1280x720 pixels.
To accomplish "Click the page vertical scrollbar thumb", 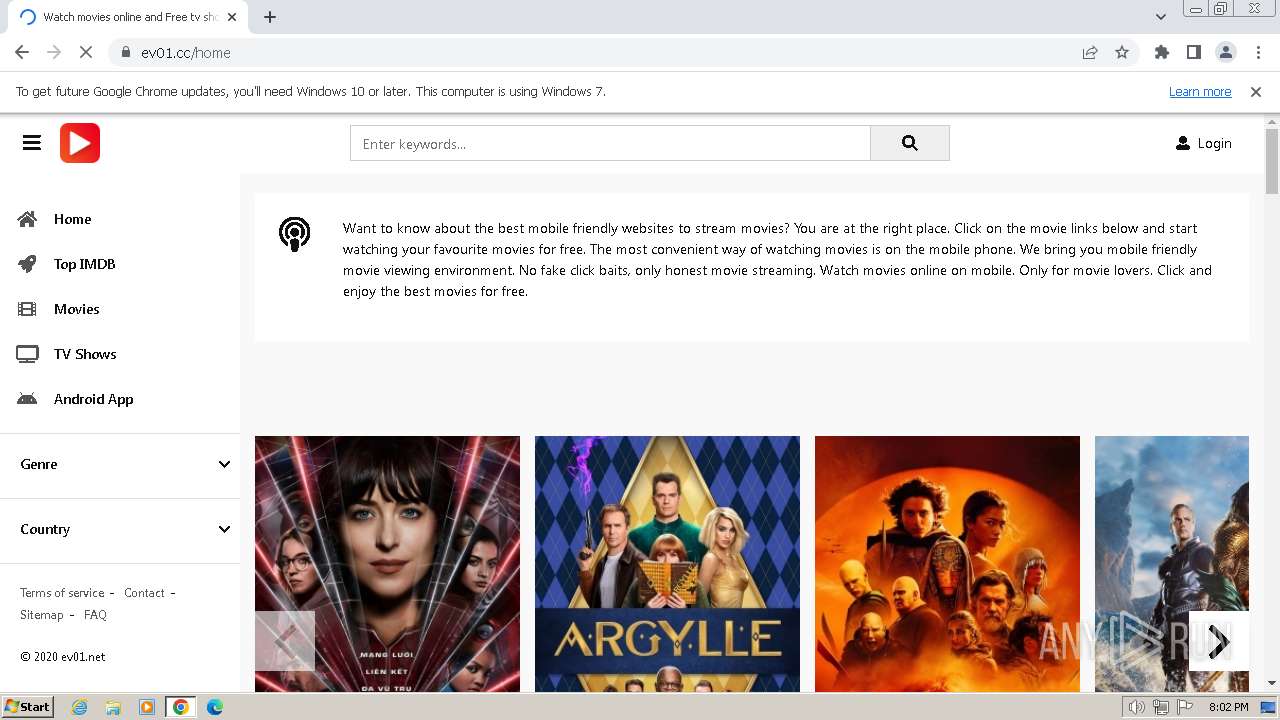I will coord(1272,161).
